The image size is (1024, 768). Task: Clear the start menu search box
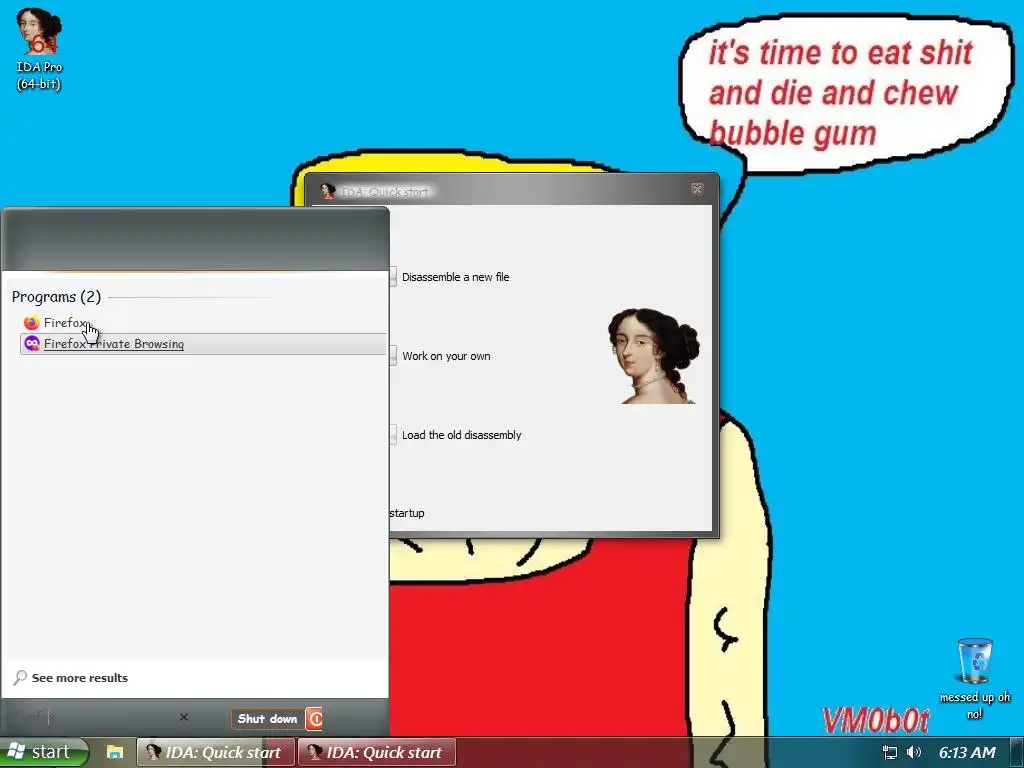point(184,717)
